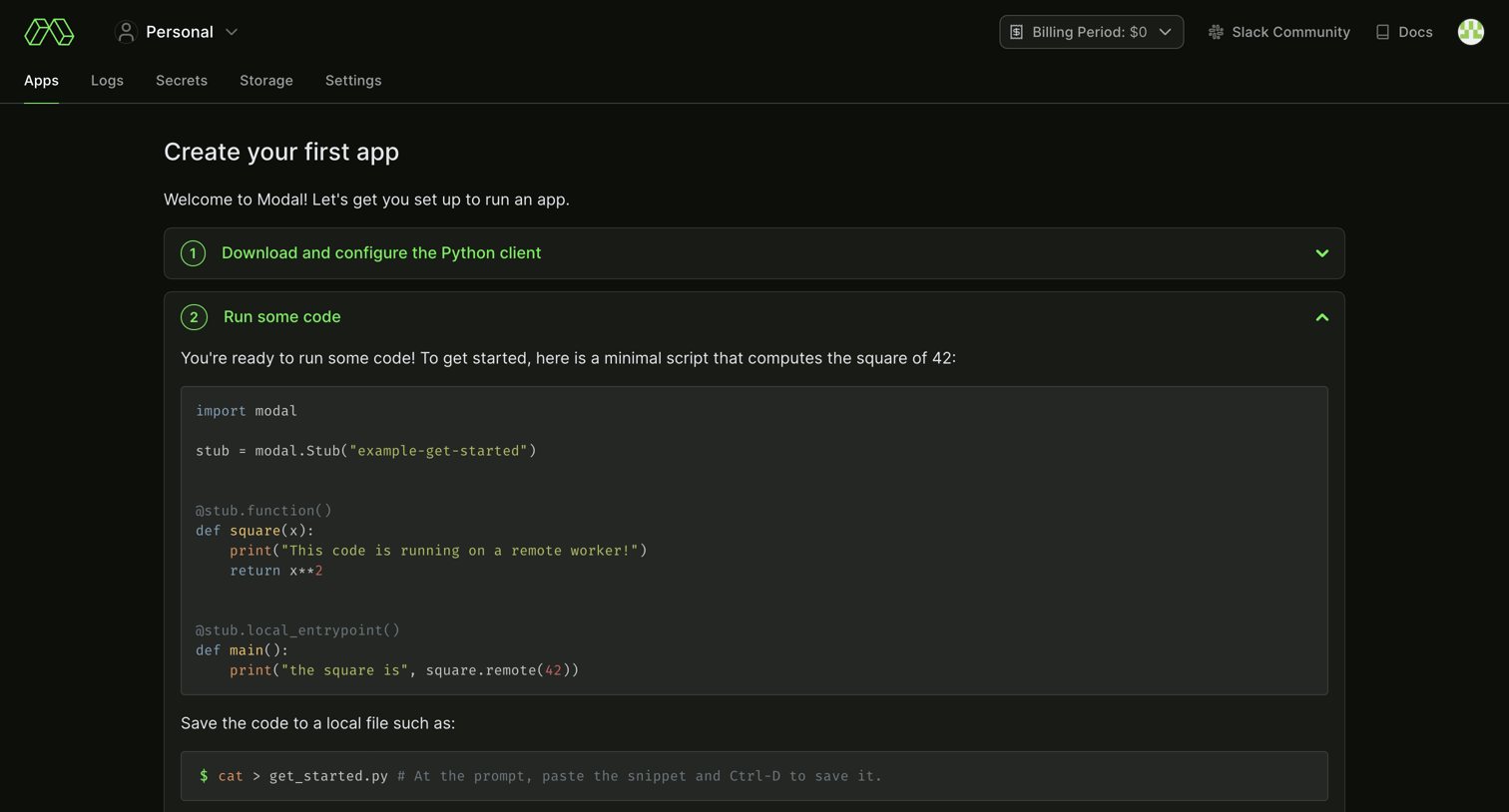This screenshot has width=1509, height=812.
Task: Click the Welcome to Modal text
Action: click(x=366, y=200)
